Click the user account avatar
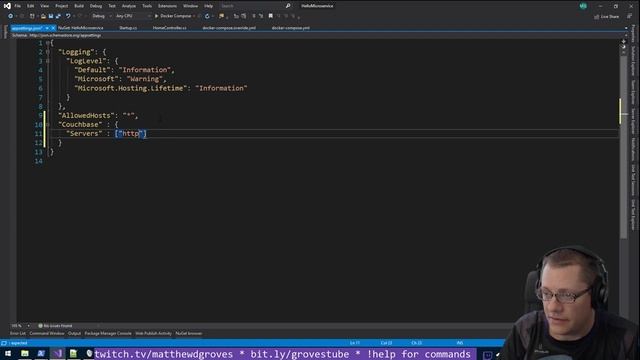This screenshot has width=640, height=360. [583, 6]
